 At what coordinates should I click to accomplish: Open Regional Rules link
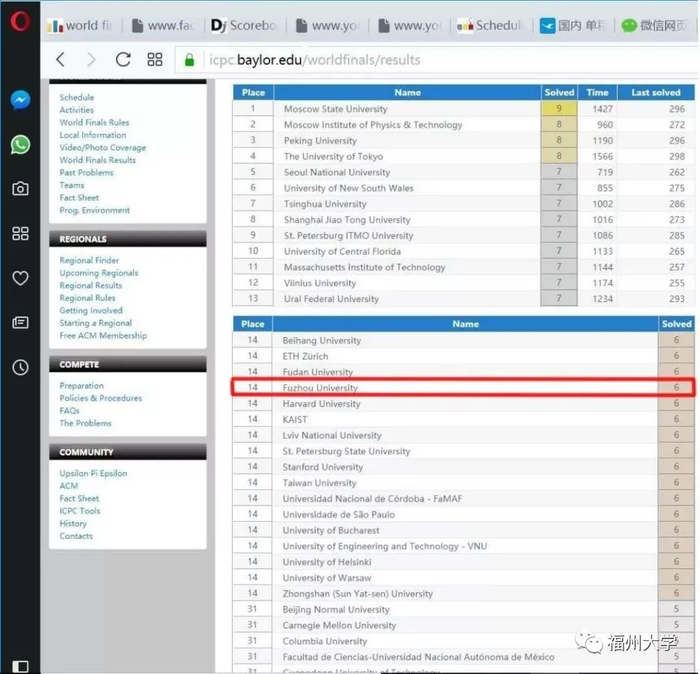[x=88, y=298]
